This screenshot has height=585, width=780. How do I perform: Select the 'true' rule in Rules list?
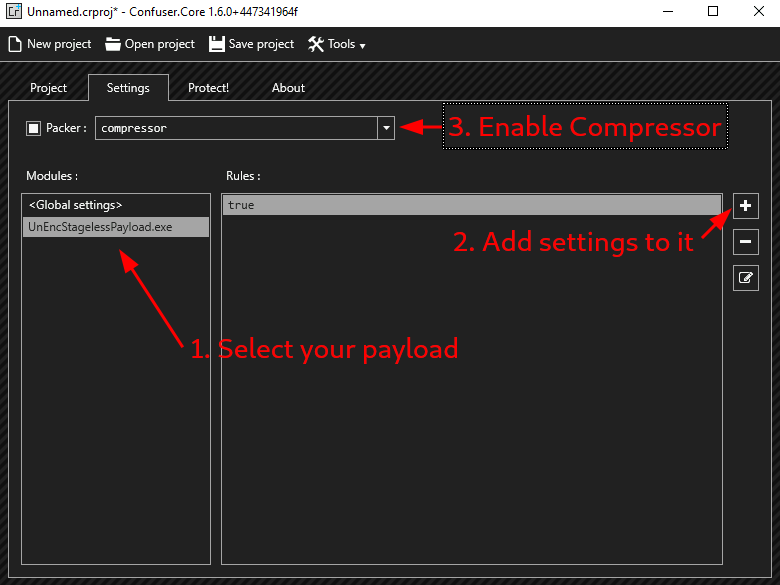(x=470, y=205)
